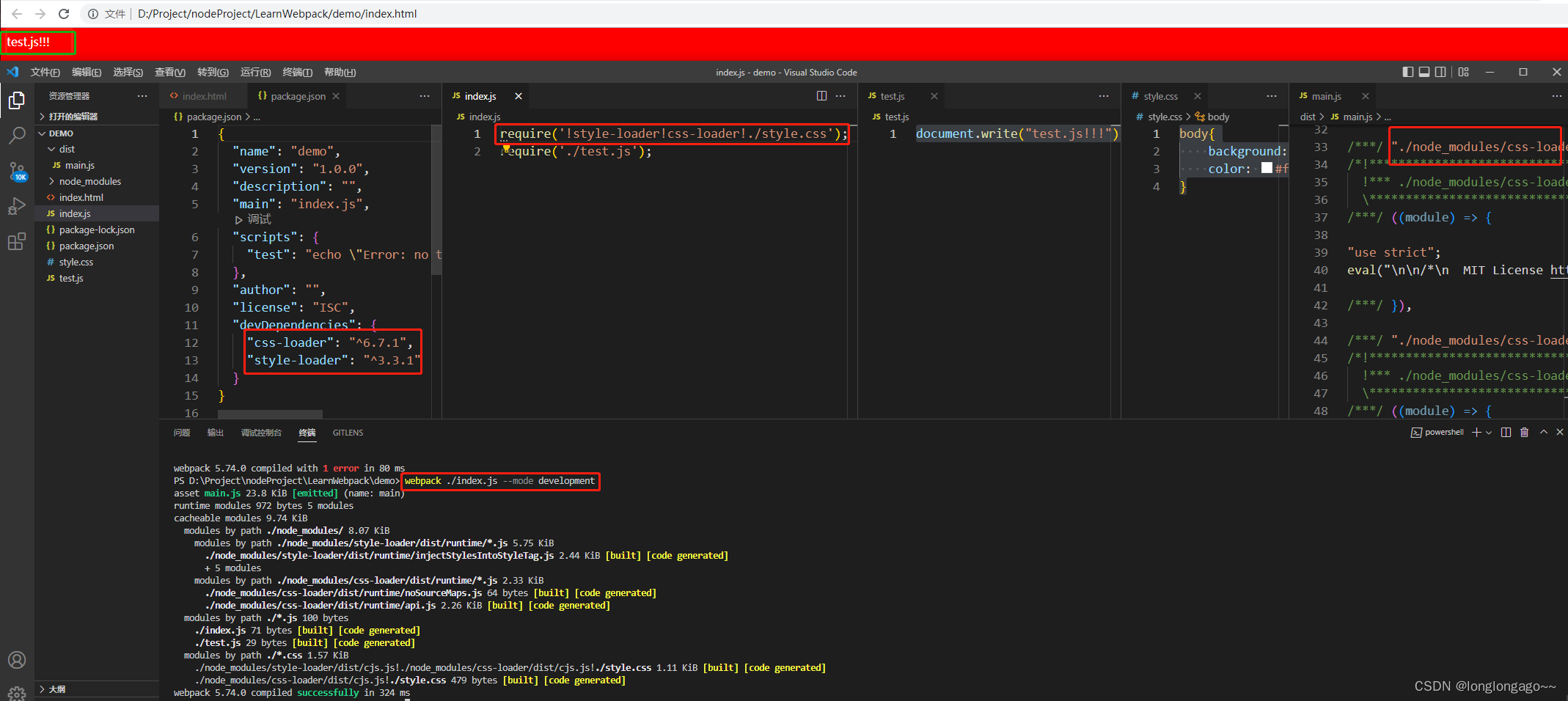Open the Extensions view

[16, 242]
